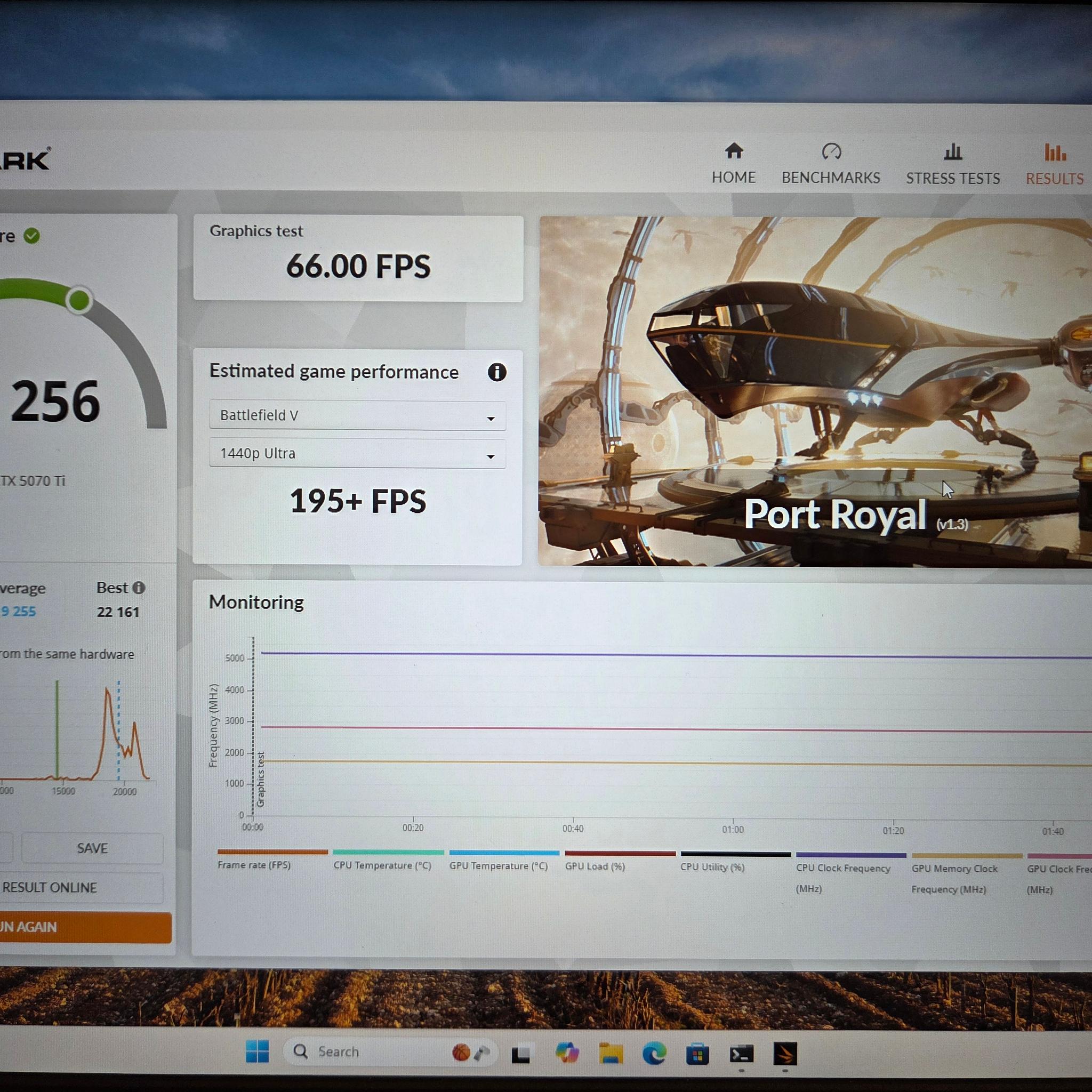Screen dimensions: 1092x1092
Task: Open Task View from the taskbar
Action: 520,1055
